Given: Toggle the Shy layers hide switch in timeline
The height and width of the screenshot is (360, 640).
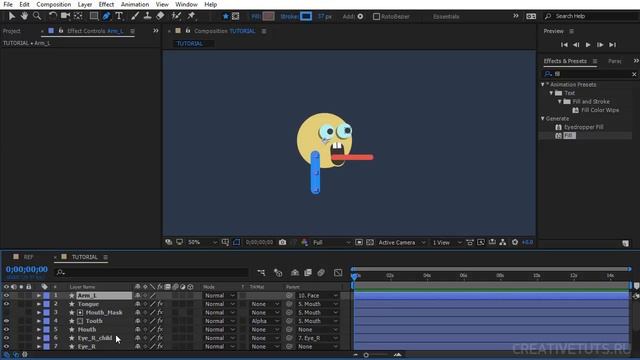Looking at the screenshot, I should [x=295, y=272].
